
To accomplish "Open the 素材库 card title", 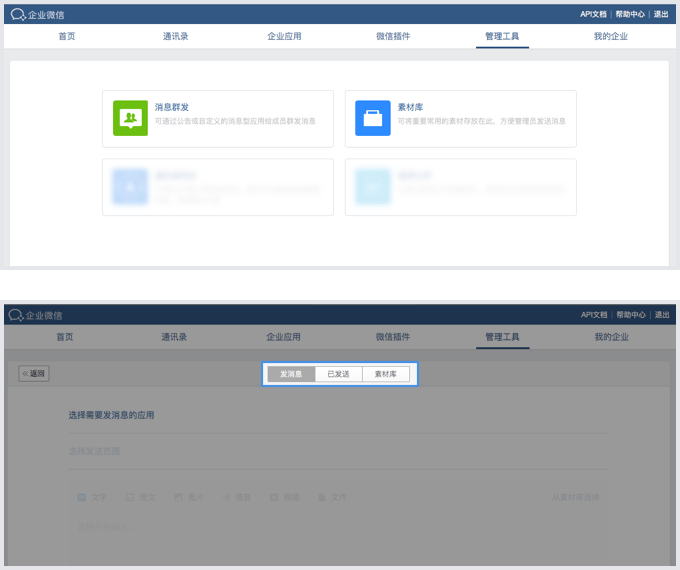I will 410,107.
